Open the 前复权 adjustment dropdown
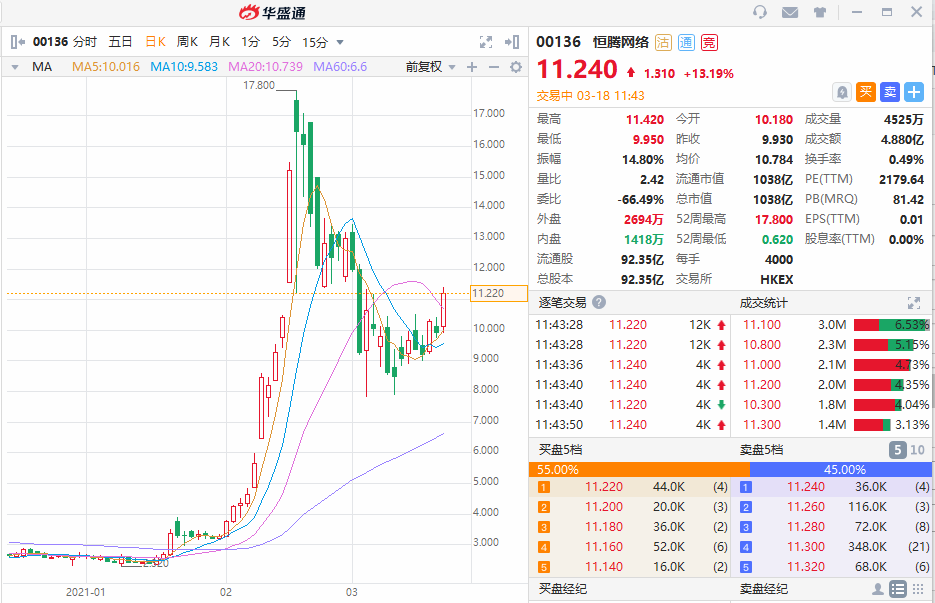The width and height of the screenshot is (935, 603). coord(431,67)
